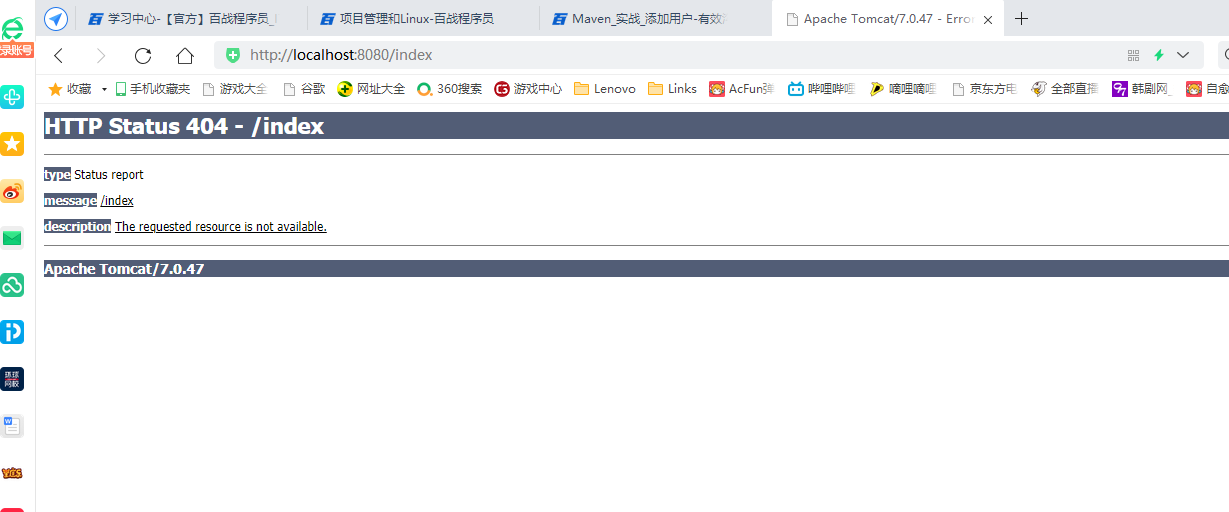The height and width of the screenshot is (512, 1229).
Task: Expand the 收藏 dropdown arrow
Action: tap(104, 89)
